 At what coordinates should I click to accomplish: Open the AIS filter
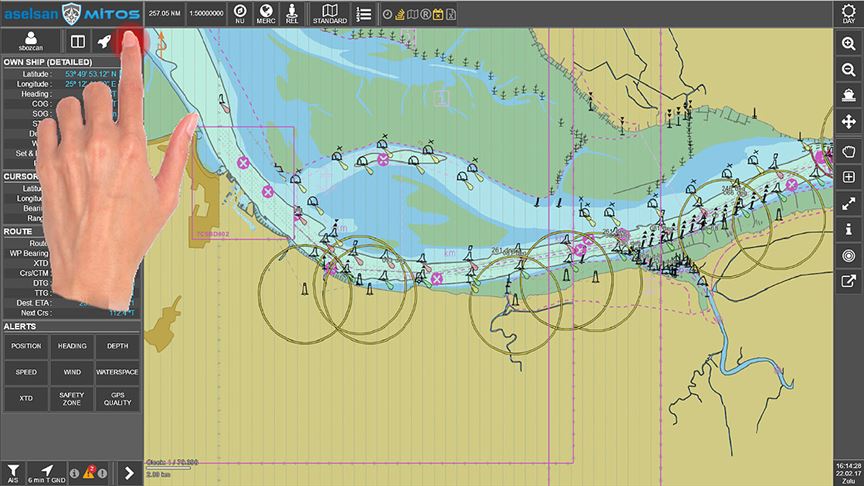coord(13,472)
